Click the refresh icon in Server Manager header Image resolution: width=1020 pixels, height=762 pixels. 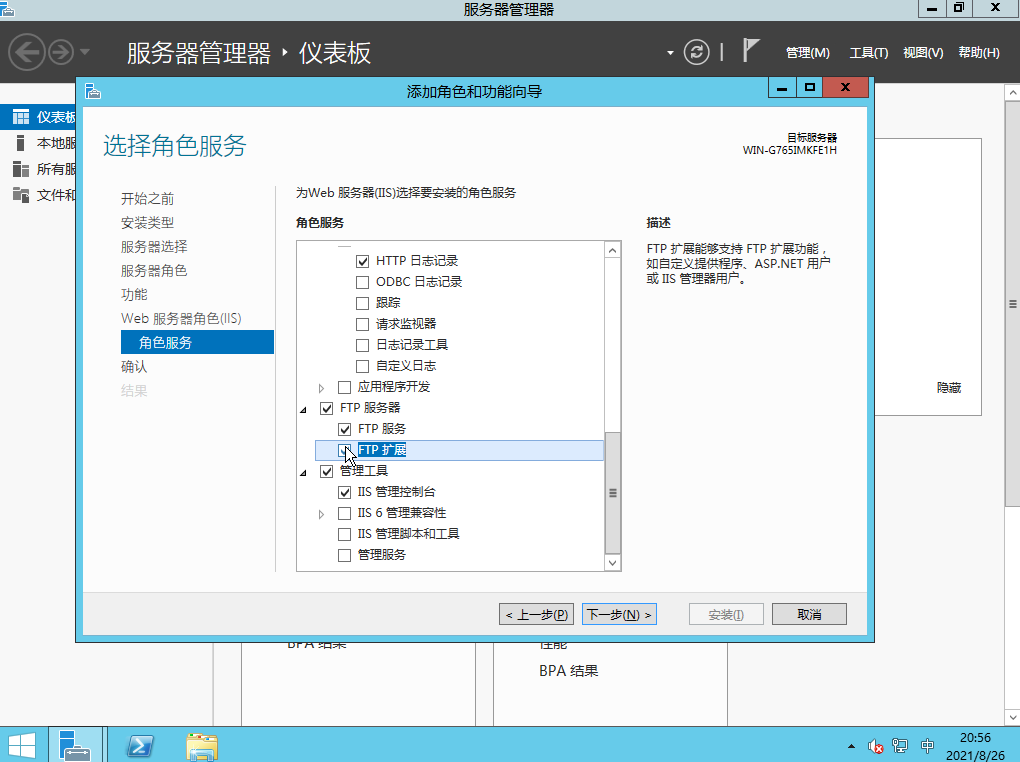pos(696,52)
